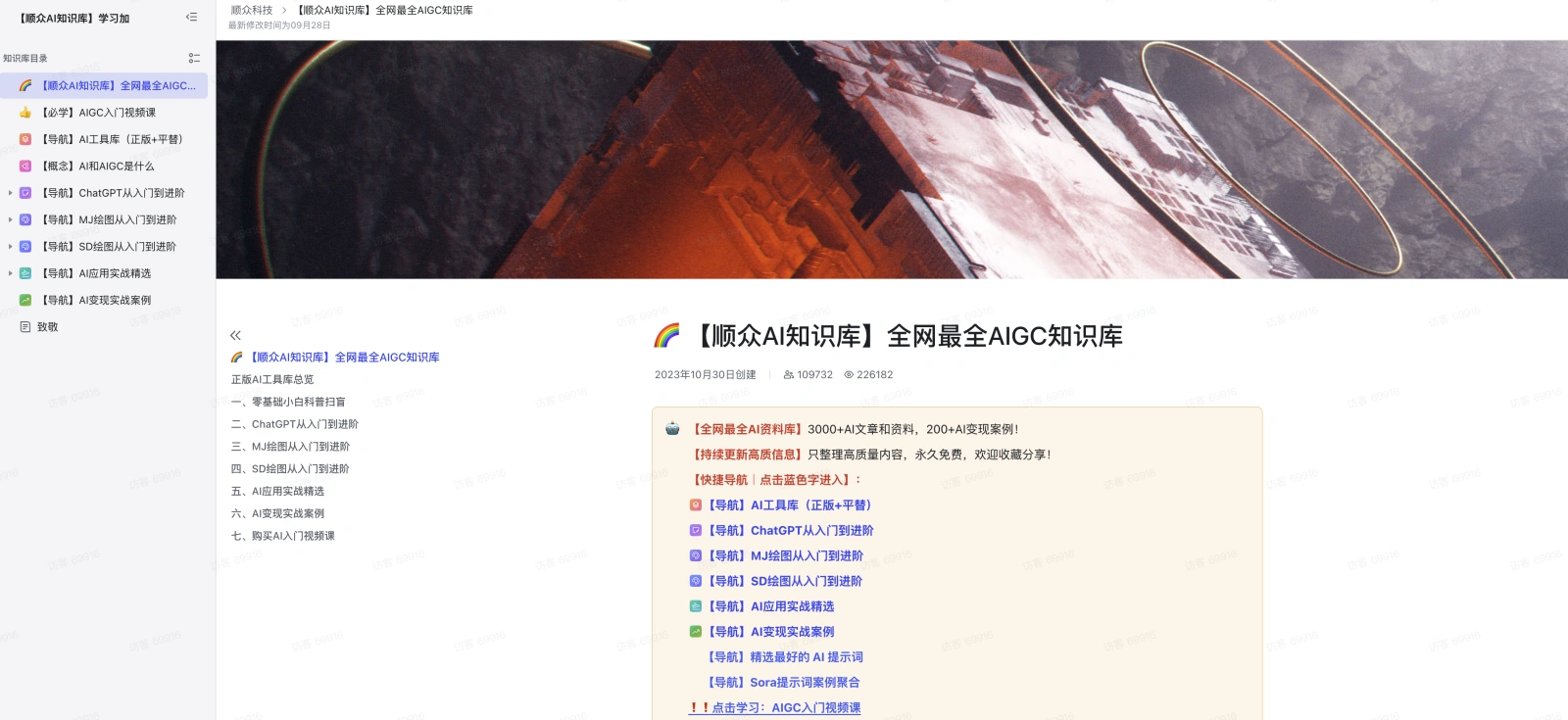1568x720 pixels.
Task: Click the view count eye icon
Action: (849, 375)
